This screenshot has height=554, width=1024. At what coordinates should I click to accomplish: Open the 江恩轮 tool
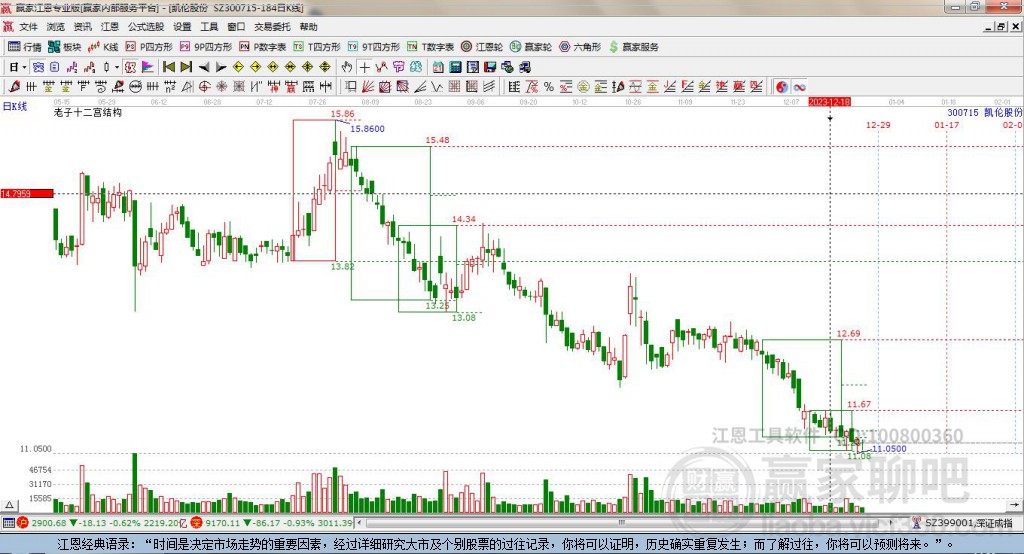click(x=482, y=47)
